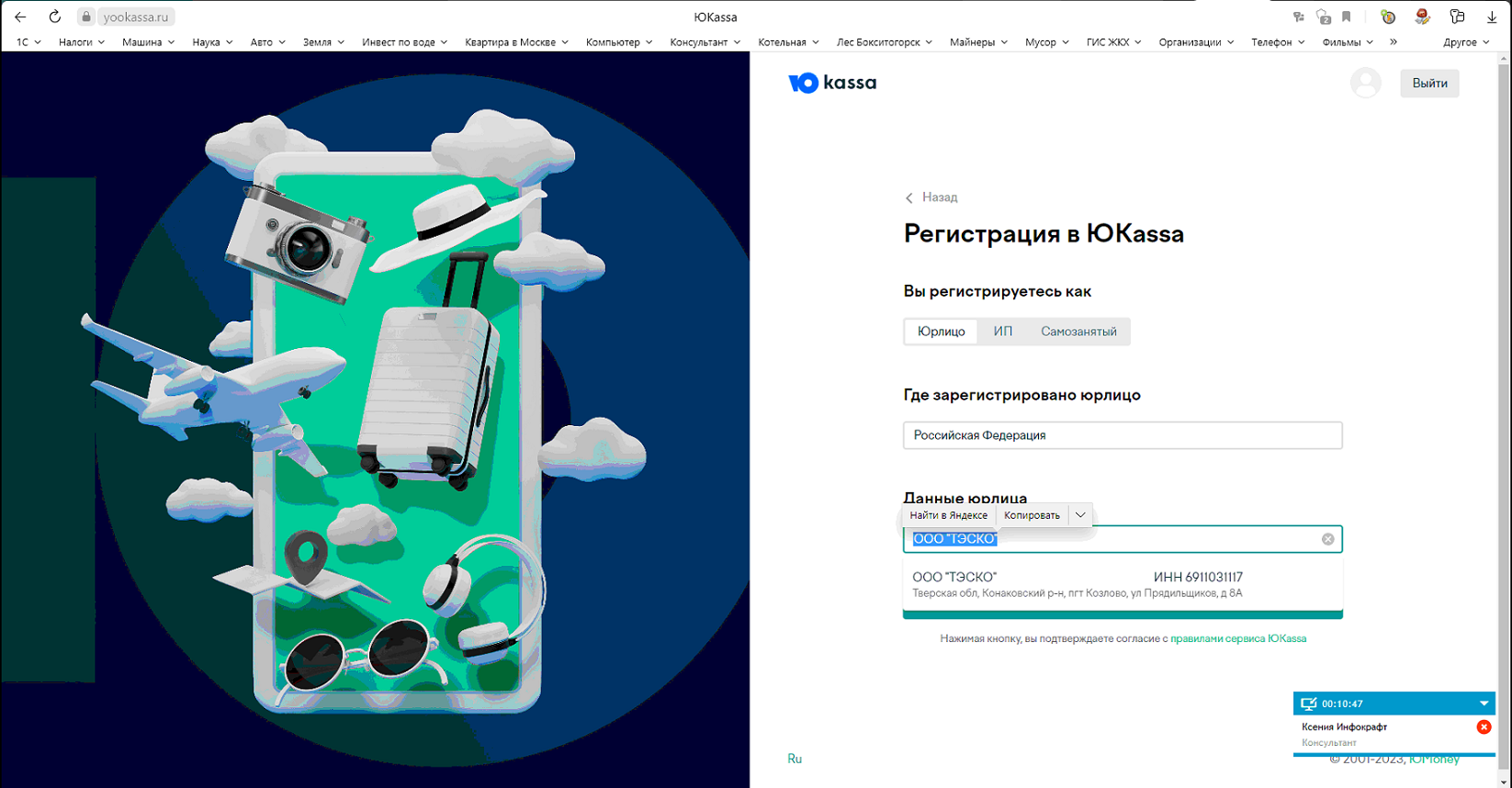Open the Машина bookmarks folder
The height and width of the screenshot is (788, 1512).
tap(148, 42)
